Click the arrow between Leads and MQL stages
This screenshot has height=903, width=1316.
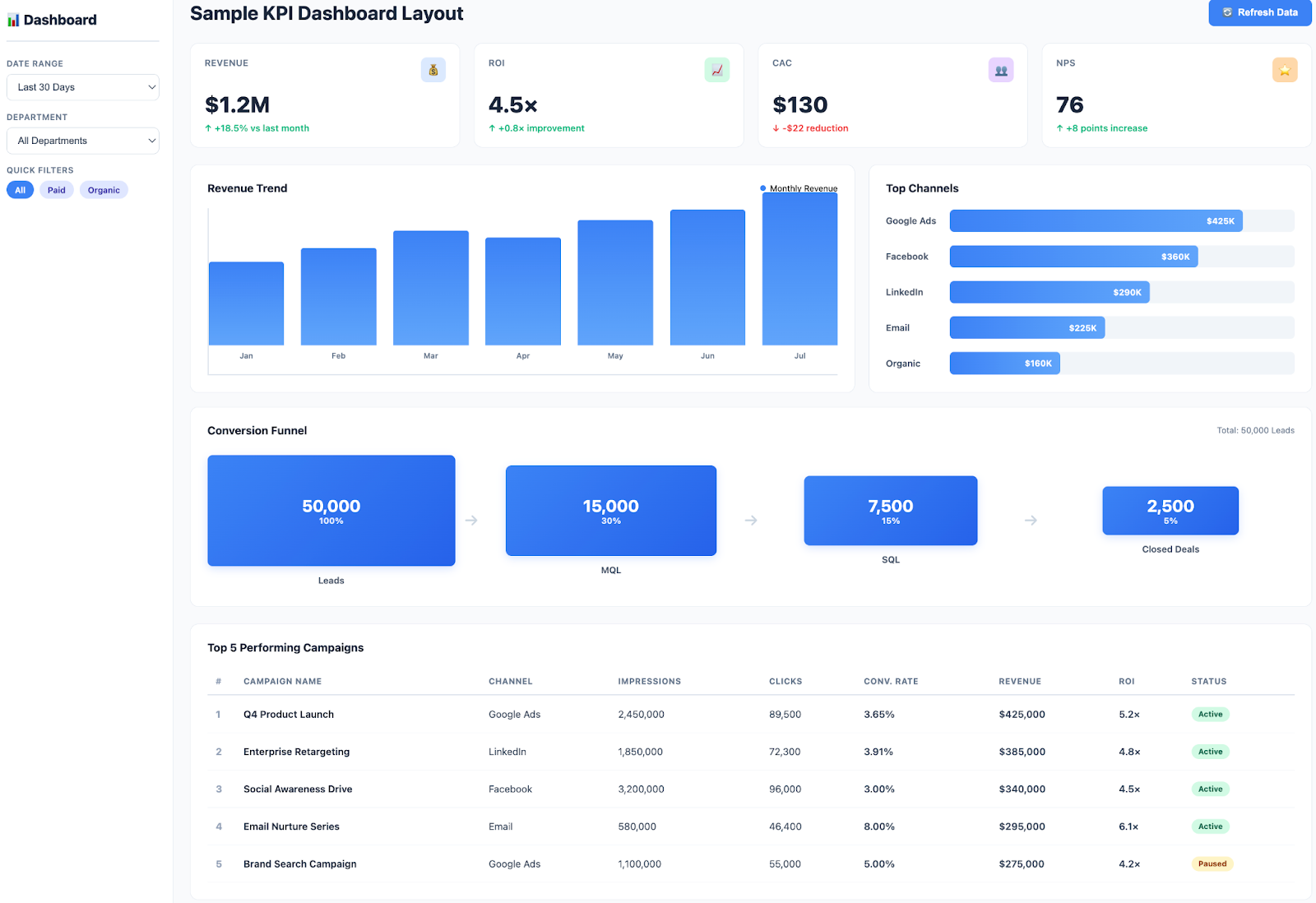click(471, 520)
